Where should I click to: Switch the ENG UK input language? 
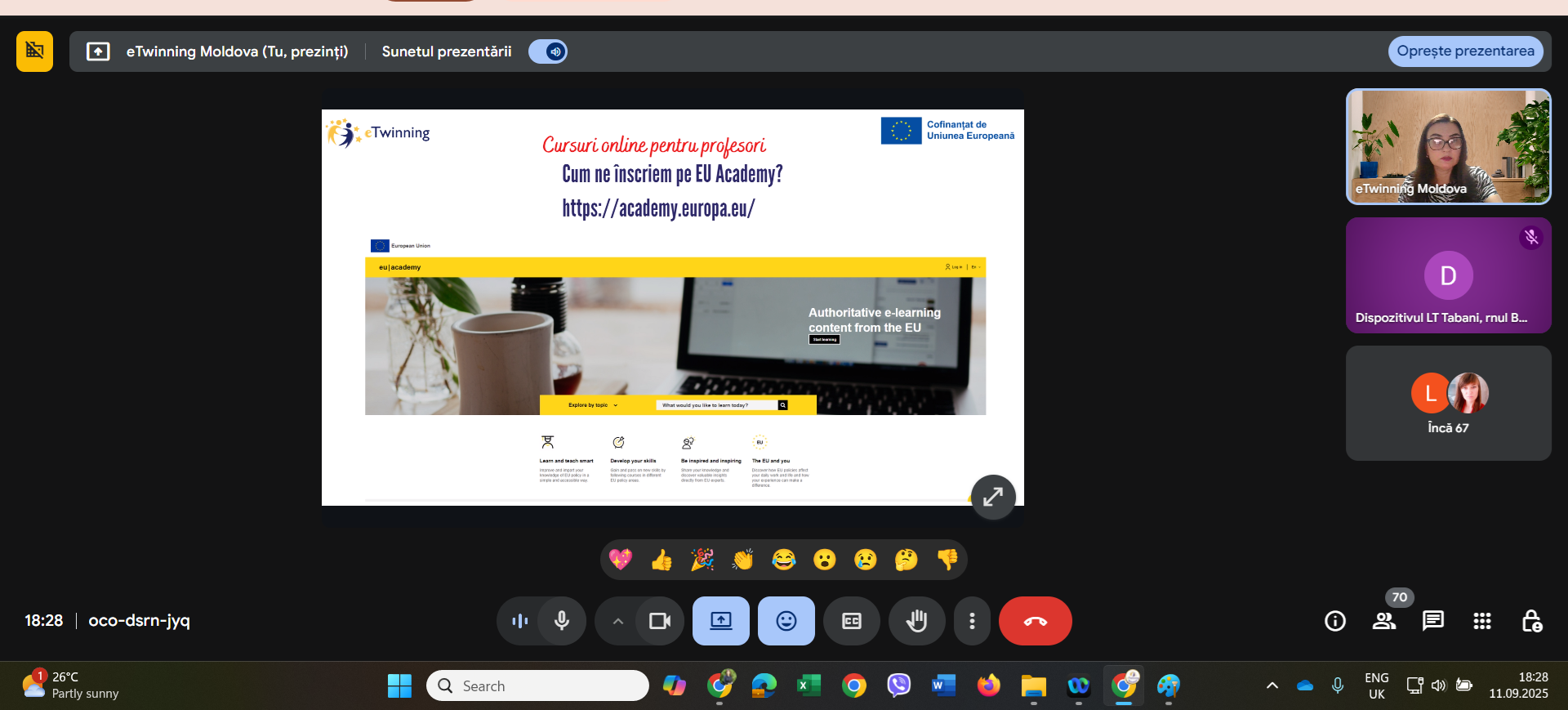coord(1377,685)
